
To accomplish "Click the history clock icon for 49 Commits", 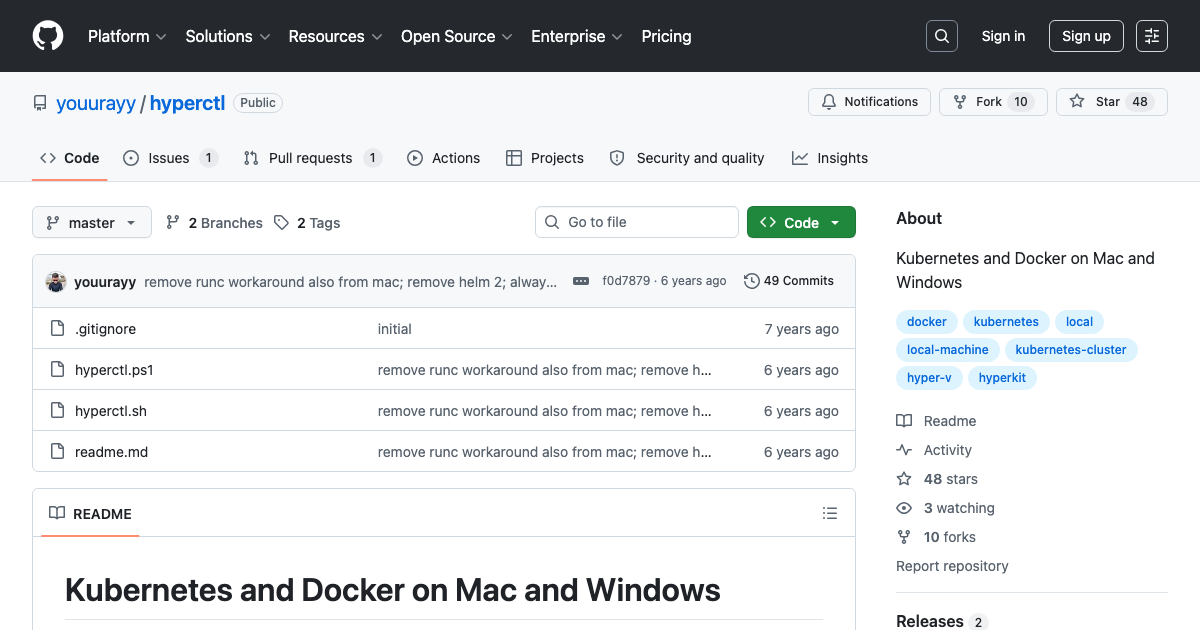I will click(x=752, y=281).
